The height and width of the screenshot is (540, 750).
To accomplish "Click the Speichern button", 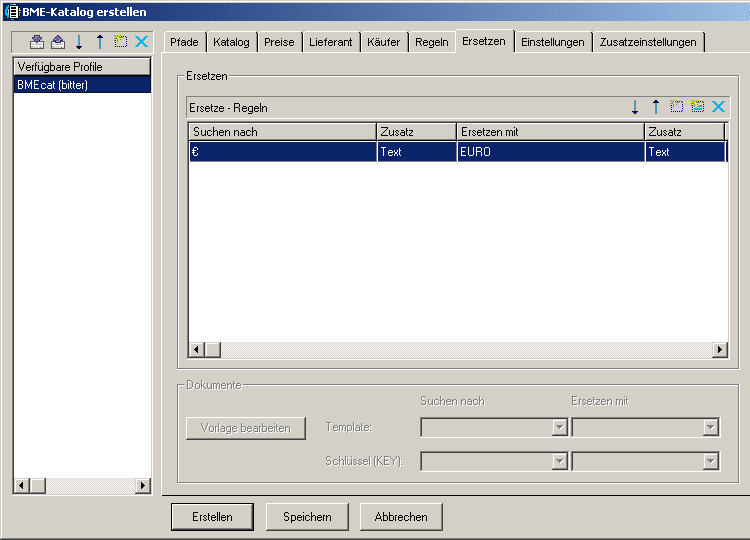I will [307, 517].
